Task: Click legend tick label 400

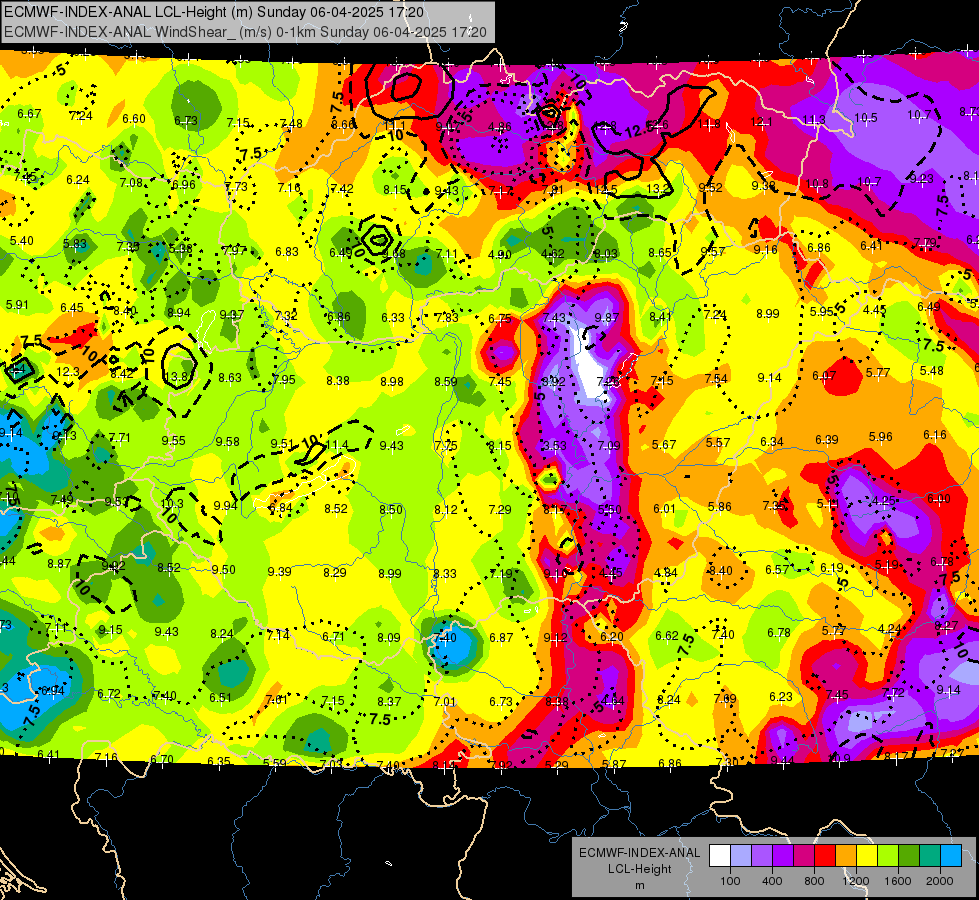Action: 772,881
